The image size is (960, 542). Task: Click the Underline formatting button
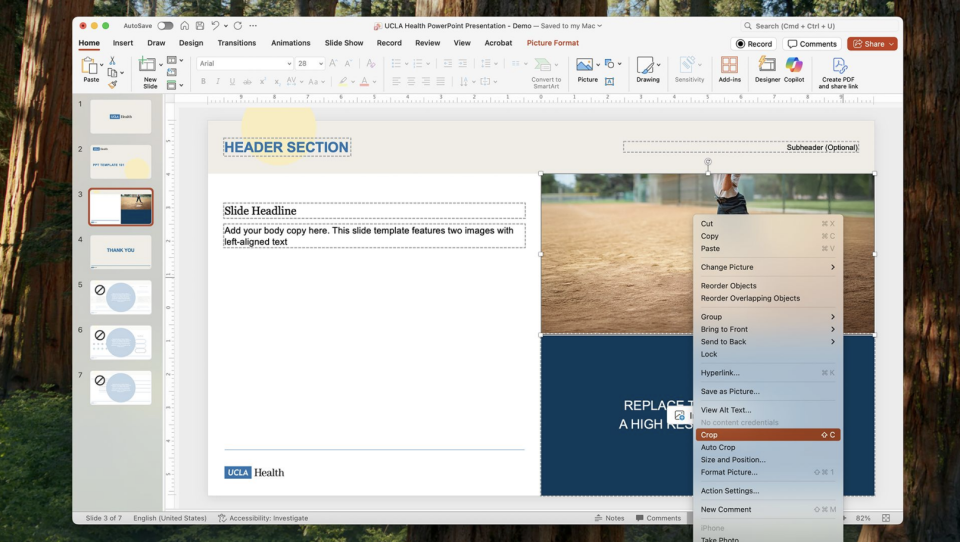pyautogui.click(x=232, y=81)
